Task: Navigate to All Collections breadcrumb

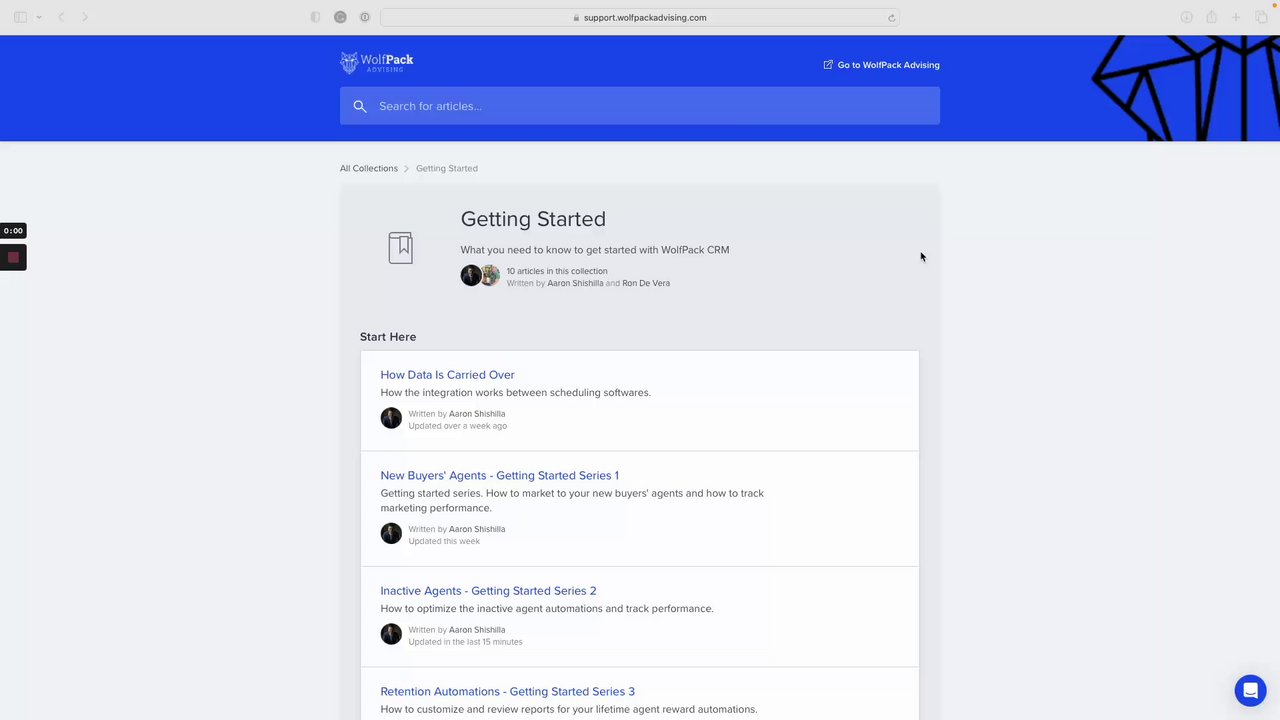Action: pyautogui.click(x=369, y=168)
